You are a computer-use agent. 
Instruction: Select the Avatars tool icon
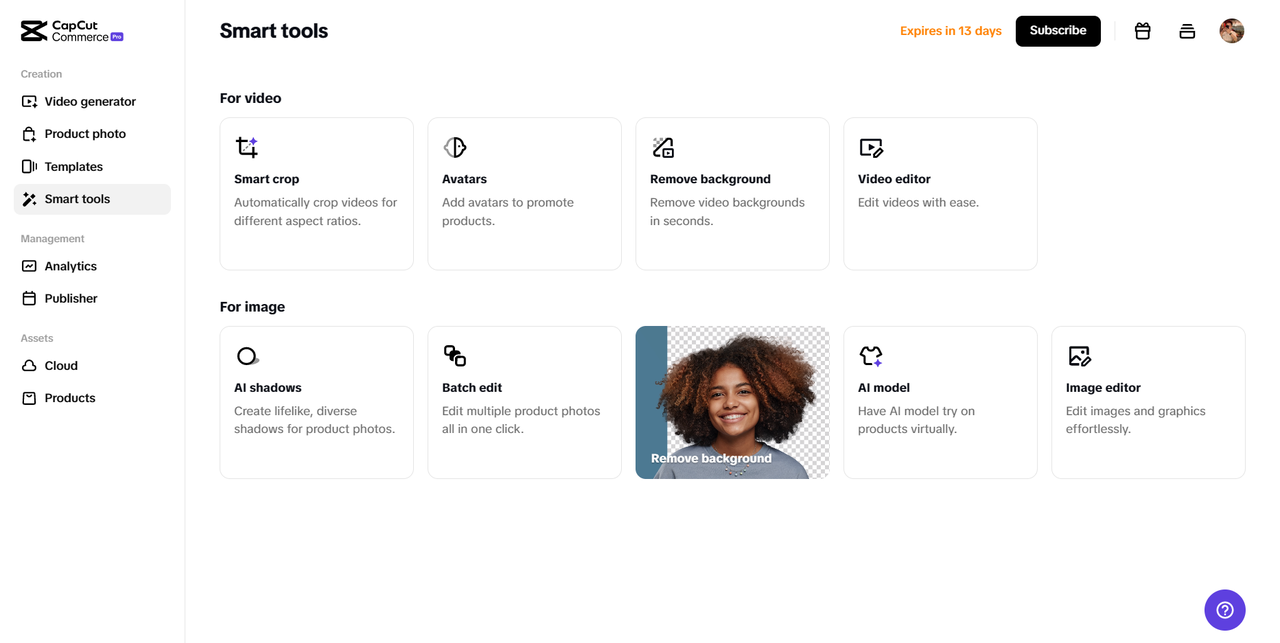[x=455, y=148]
